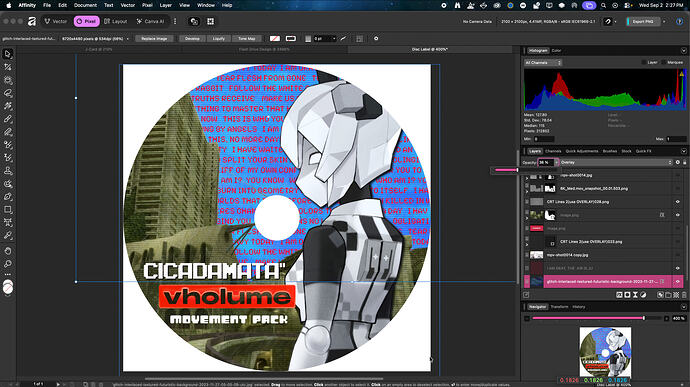Image resolution: width=690 pixels, height=387 pixels.
Task: Expand the Navigator panel options chevron
Action: [x=683, y=307]
